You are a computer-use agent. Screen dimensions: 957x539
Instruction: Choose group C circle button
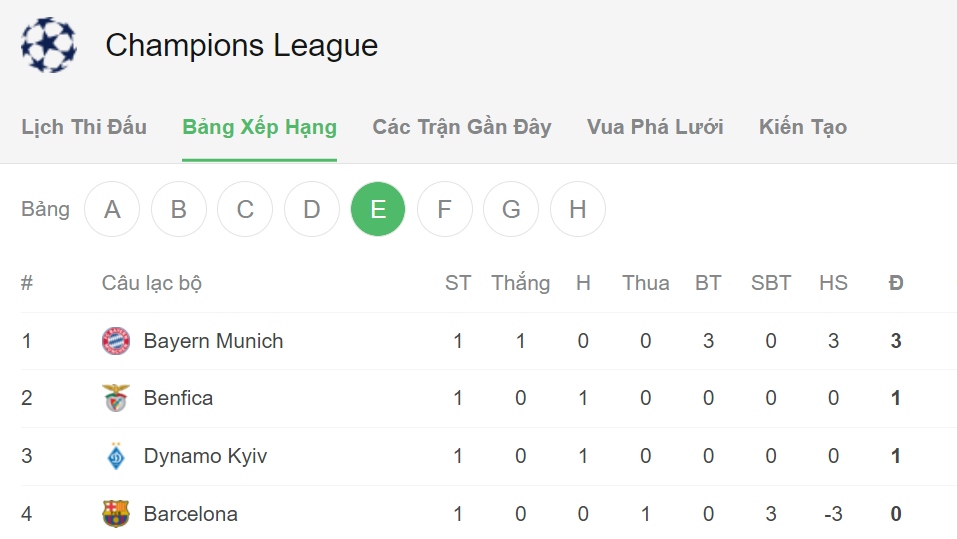245,209
